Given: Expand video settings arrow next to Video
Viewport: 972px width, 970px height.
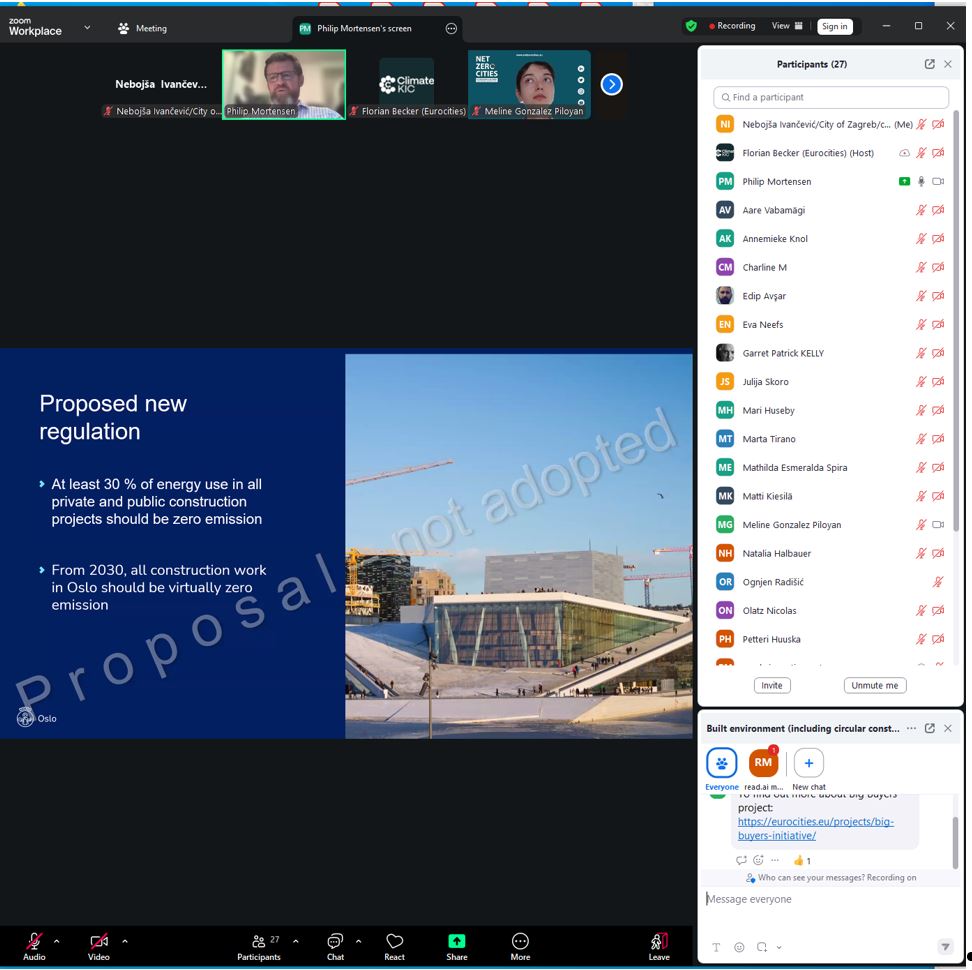Looking at the screenshot, I should 124,941.
